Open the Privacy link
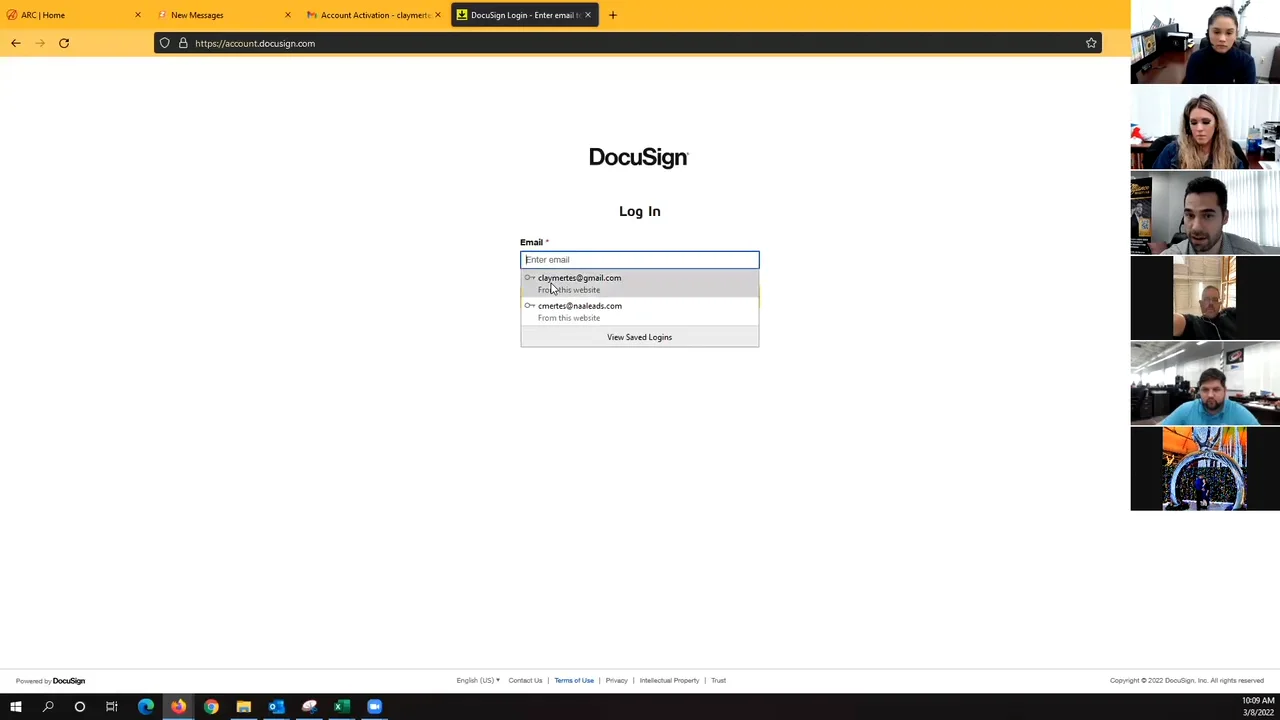This screenshot has height=720, width=1280. (616, 681)
